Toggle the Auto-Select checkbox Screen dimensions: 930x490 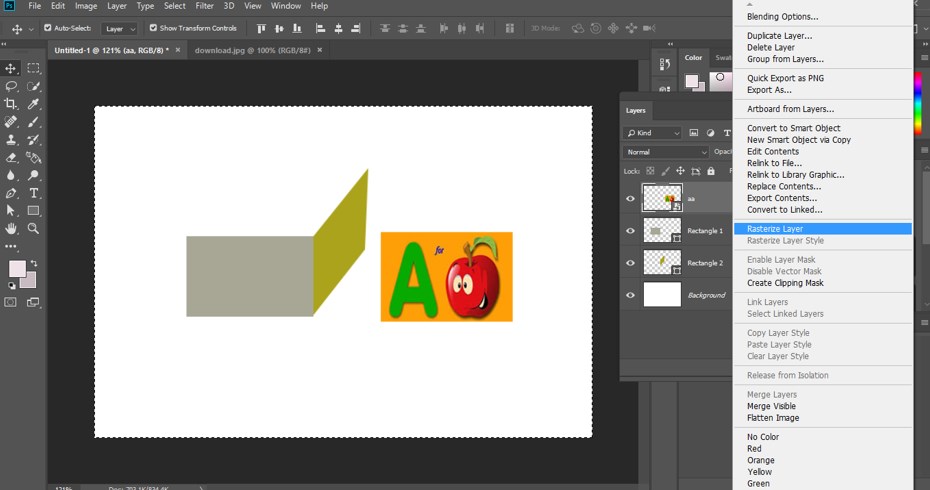[48, 28]
